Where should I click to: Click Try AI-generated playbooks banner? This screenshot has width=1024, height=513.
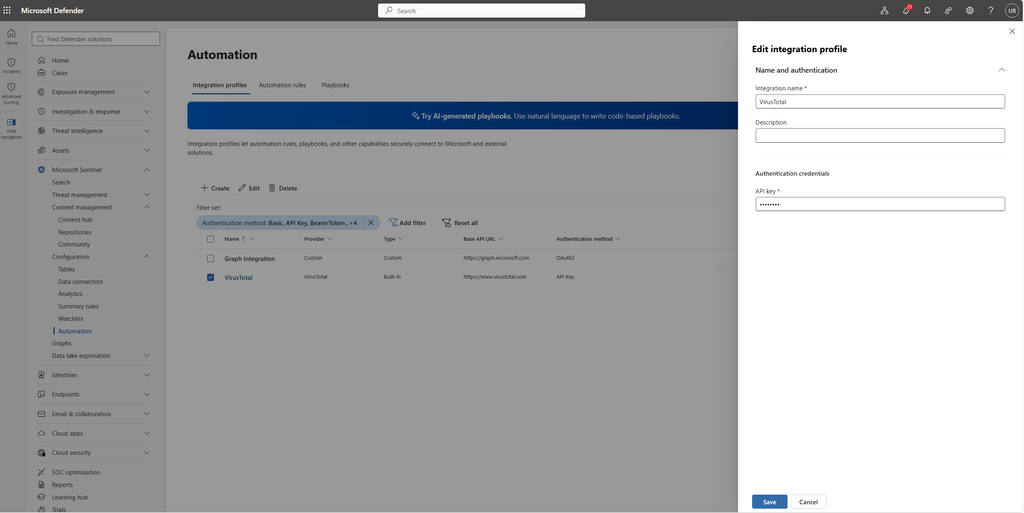462,116
